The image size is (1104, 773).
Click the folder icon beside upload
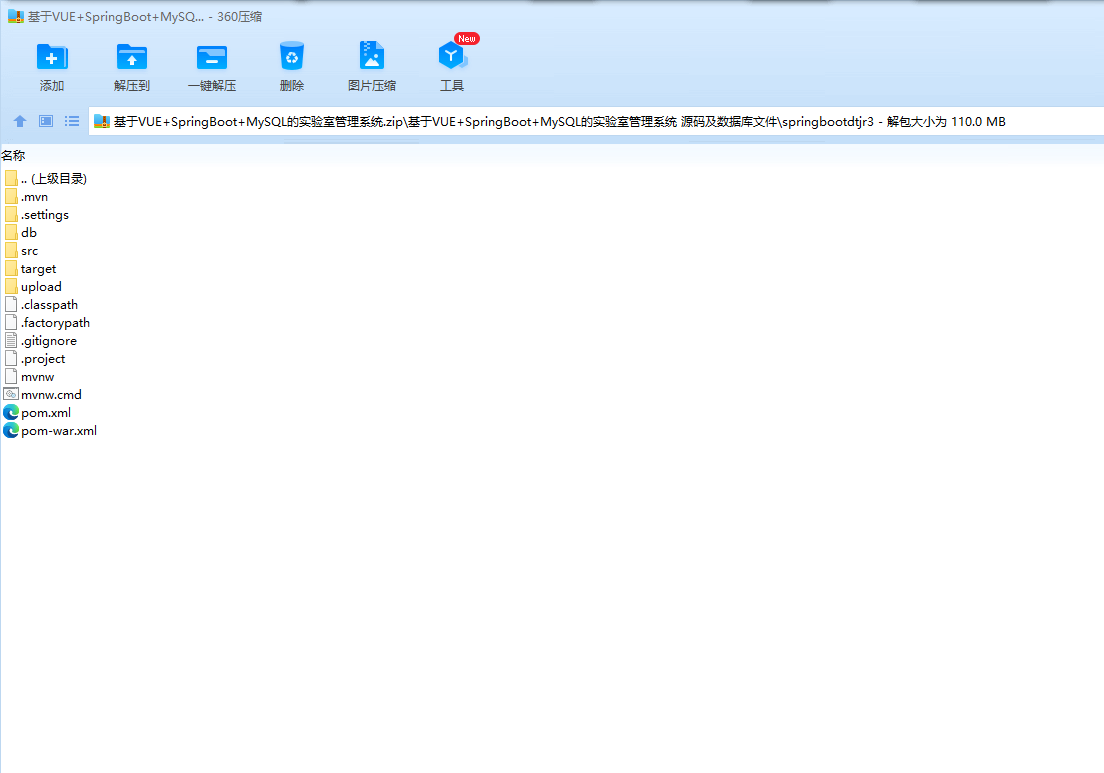tap(11, 287)
